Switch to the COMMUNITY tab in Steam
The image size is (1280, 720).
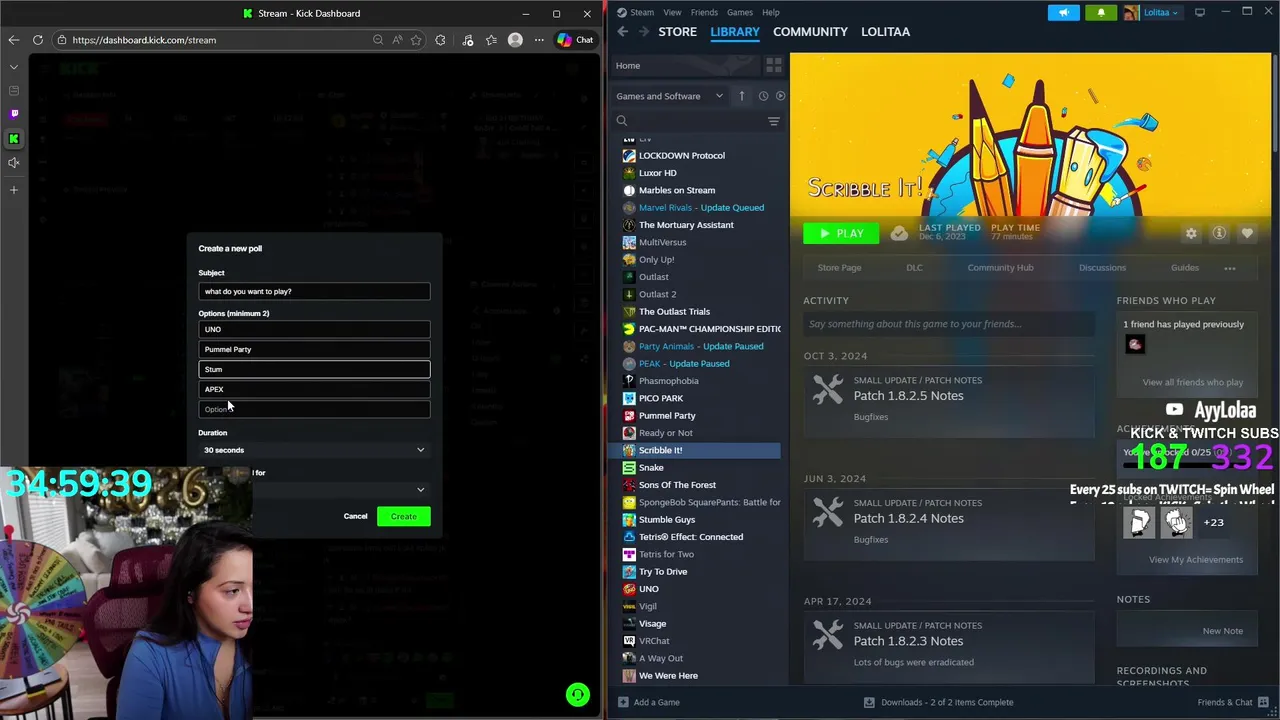(x=810, y=32)
